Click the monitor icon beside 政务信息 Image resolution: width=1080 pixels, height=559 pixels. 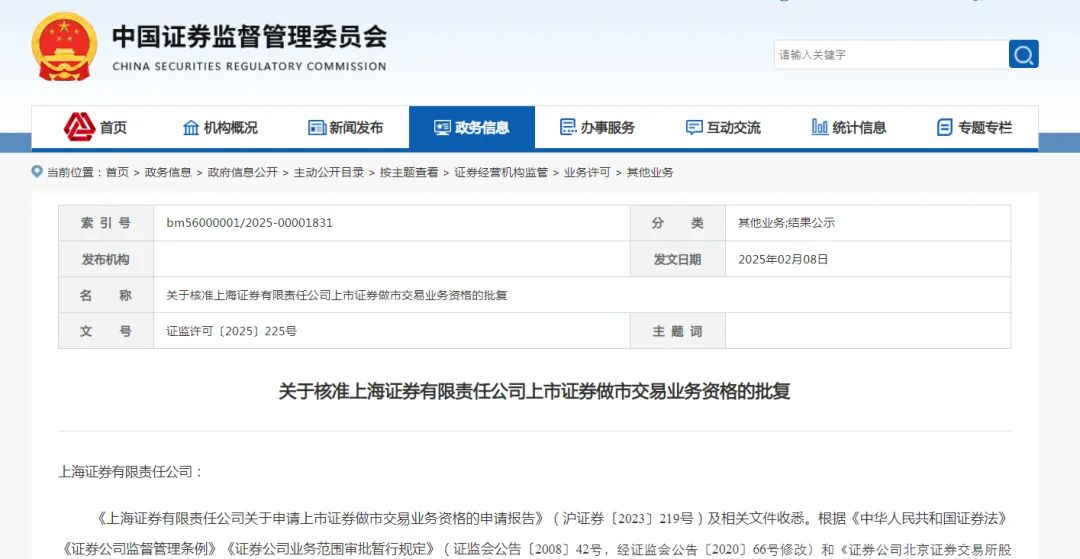[x=442, y=127]
